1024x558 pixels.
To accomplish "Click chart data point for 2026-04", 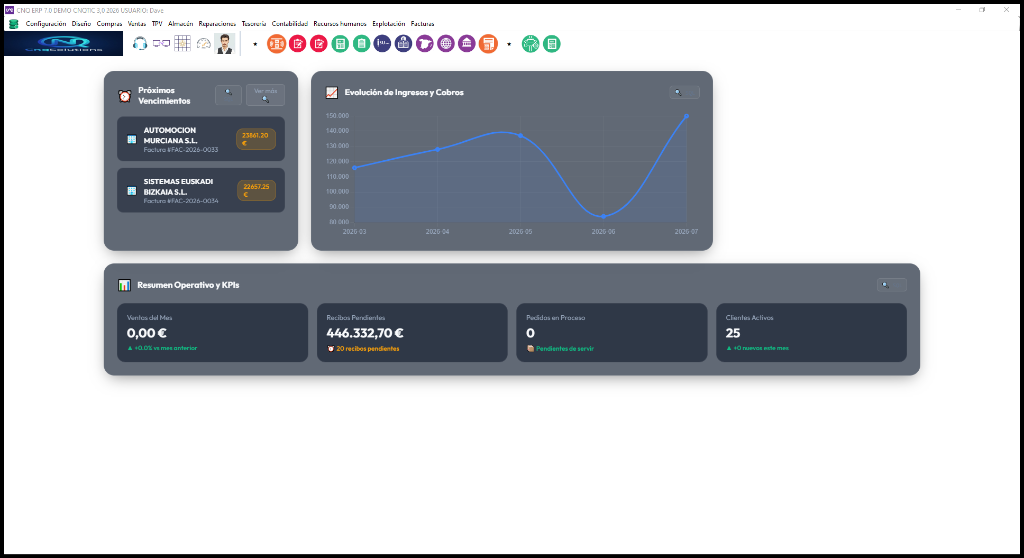I will [438, 150].
